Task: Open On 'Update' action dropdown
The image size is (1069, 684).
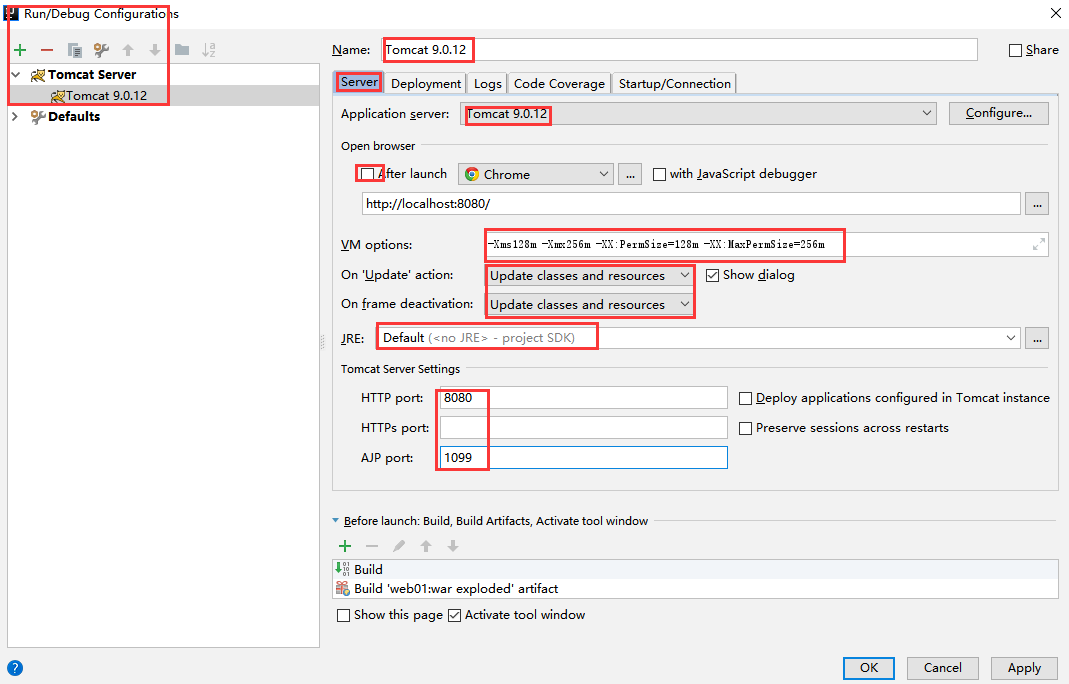Action: coord(590,276)
